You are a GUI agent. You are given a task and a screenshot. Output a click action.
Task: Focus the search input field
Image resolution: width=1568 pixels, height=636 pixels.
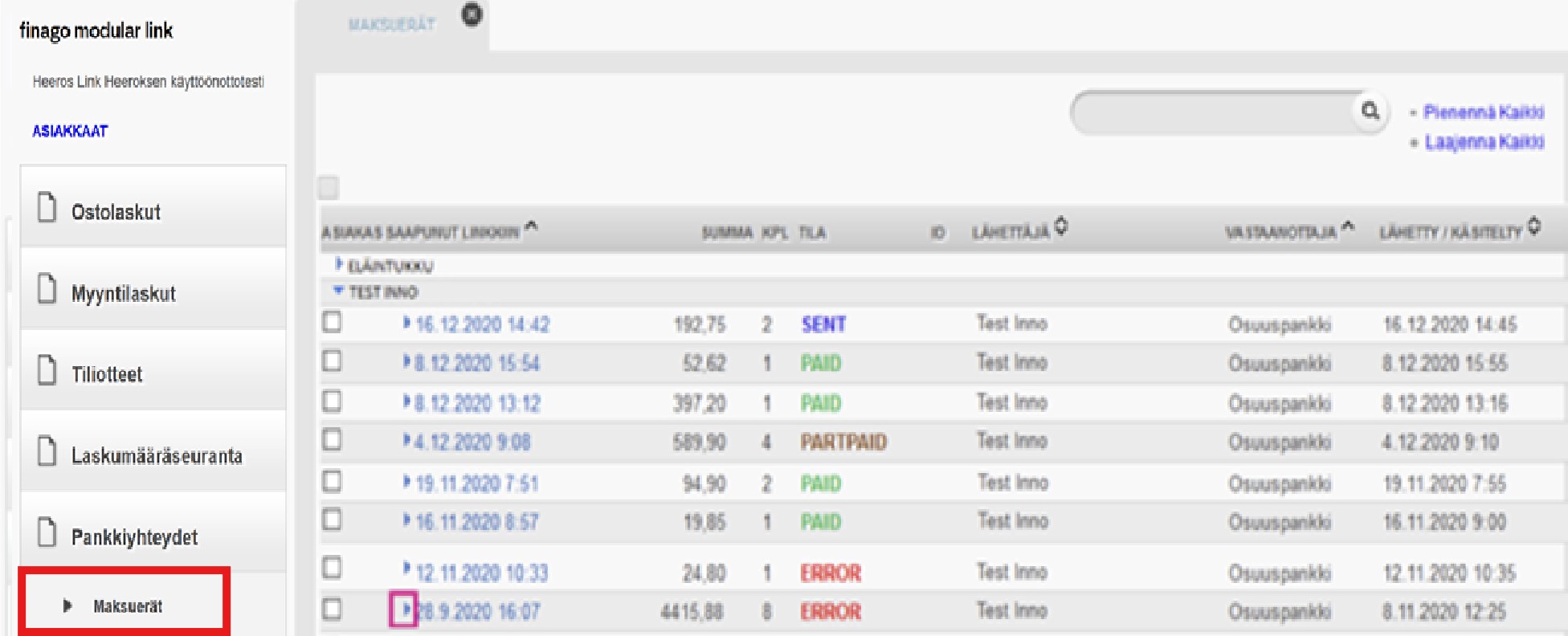[x=1213, y=112]
